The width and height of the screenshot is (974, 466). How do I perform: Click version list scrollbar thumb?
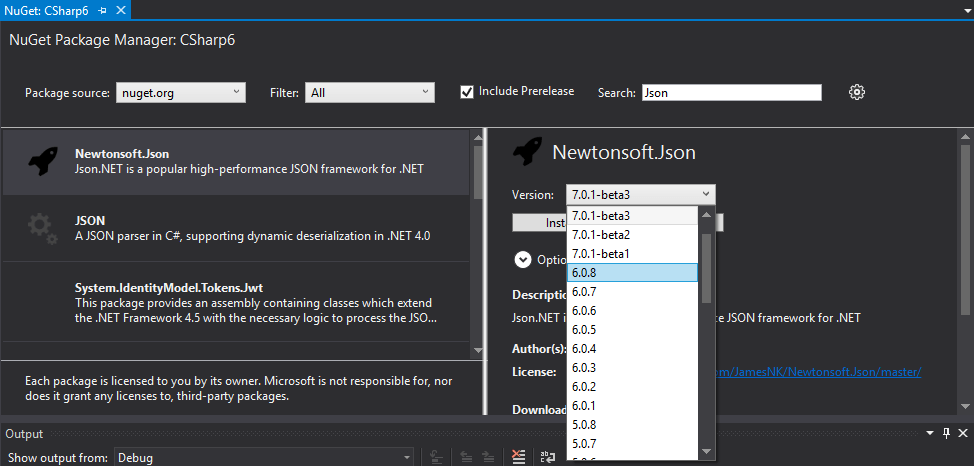coord(706,268)
